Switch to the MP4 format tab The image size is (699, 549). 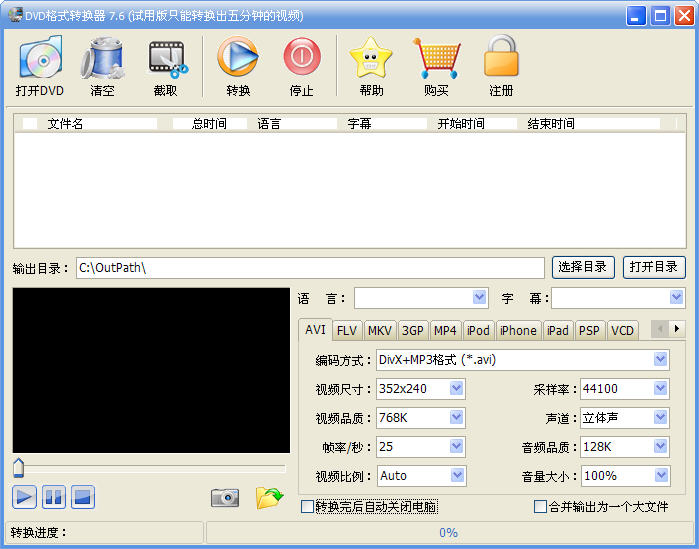[x=445, y=331]
